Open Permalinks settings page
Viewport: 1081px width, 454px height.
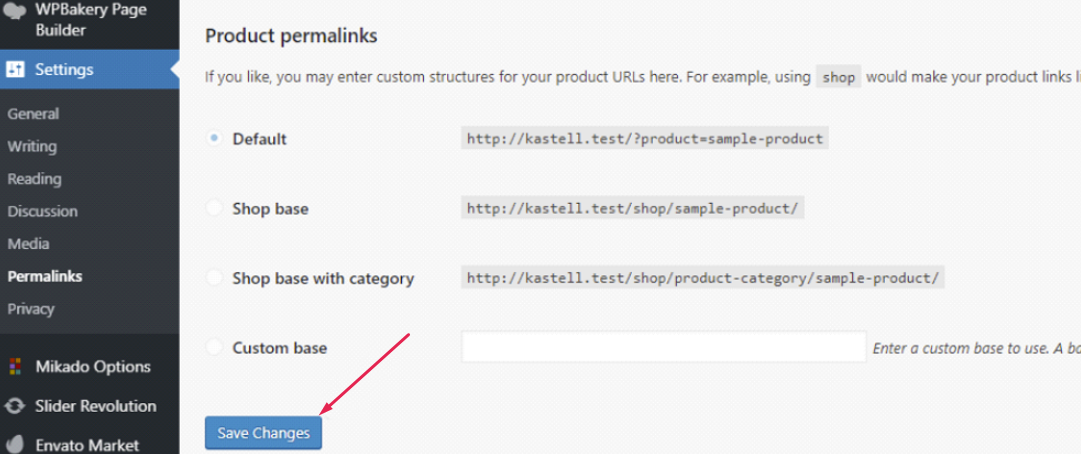(x=45, y=276)
